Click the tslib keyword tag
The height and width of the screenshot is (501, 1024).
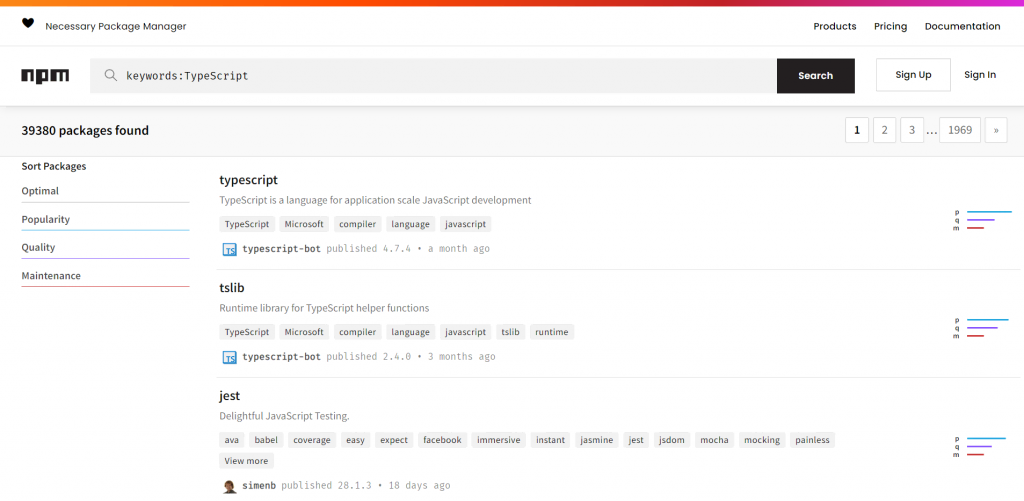(511, 332)
